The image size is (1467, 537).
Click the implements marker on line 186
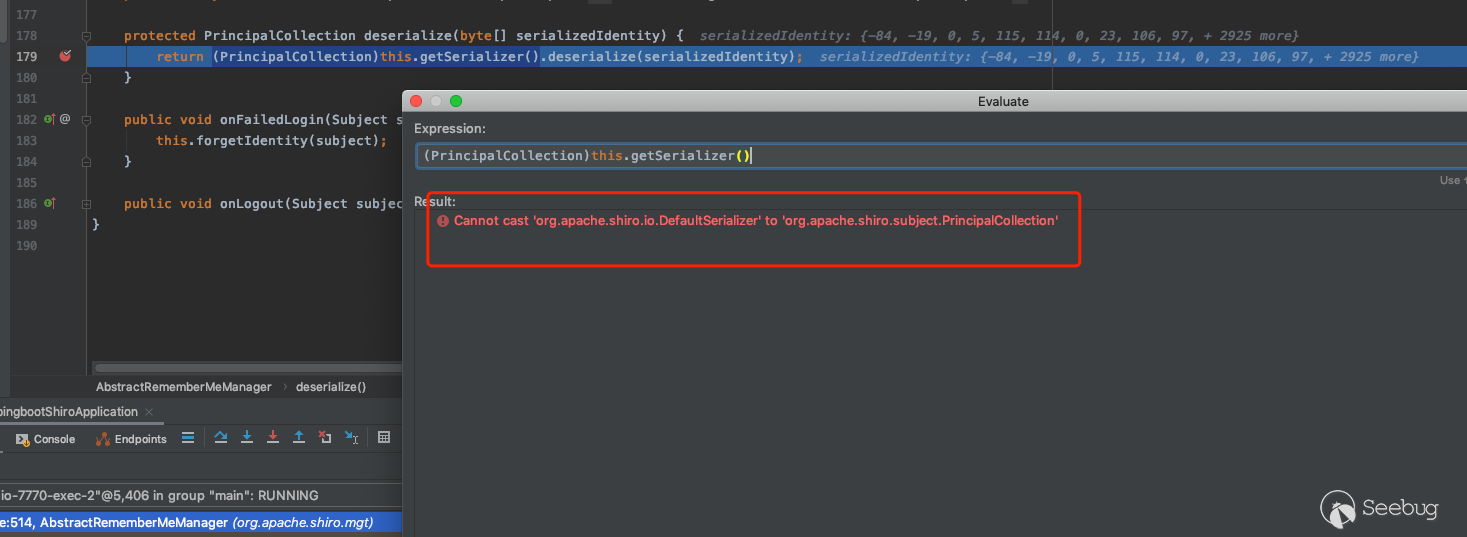pos(48,203)
